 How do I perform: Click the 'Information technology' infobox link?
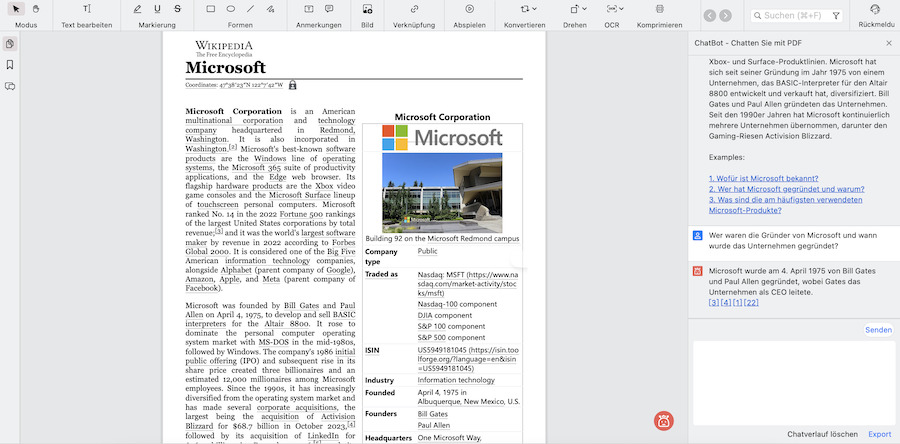point(456,380)
